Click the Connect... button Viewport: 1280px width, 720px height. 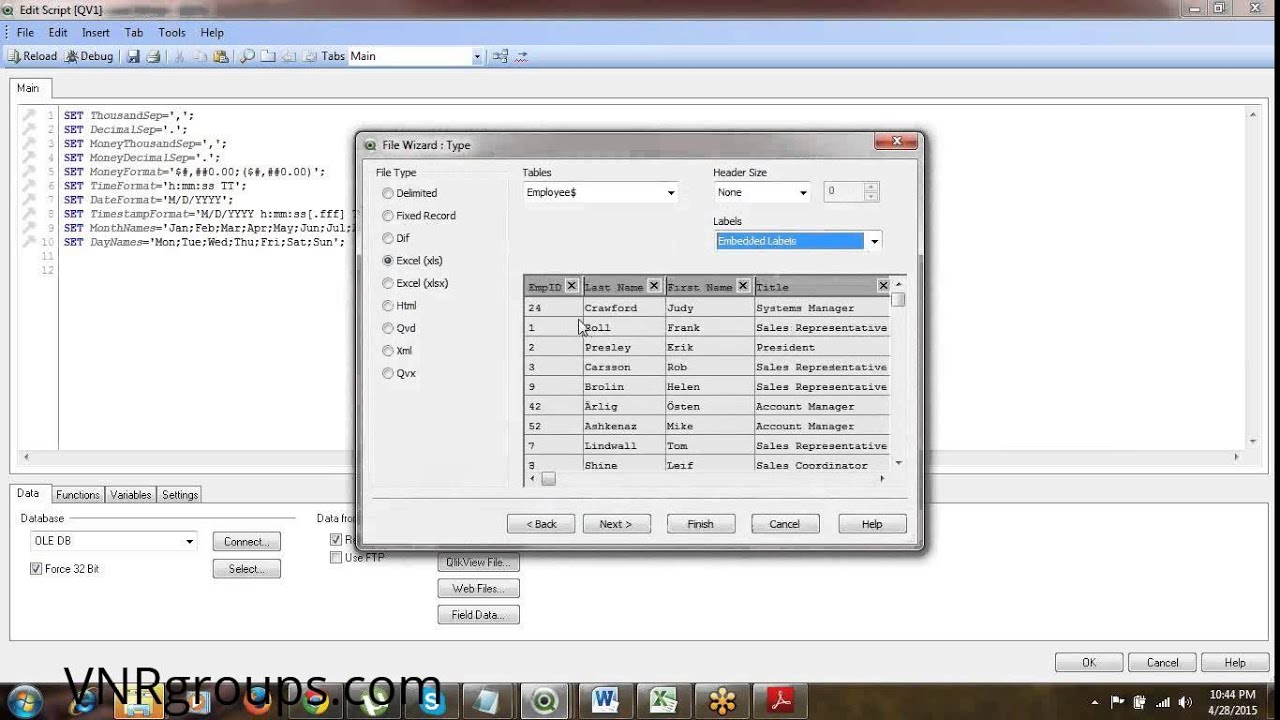pyautogui.click(x=246, y=542)
